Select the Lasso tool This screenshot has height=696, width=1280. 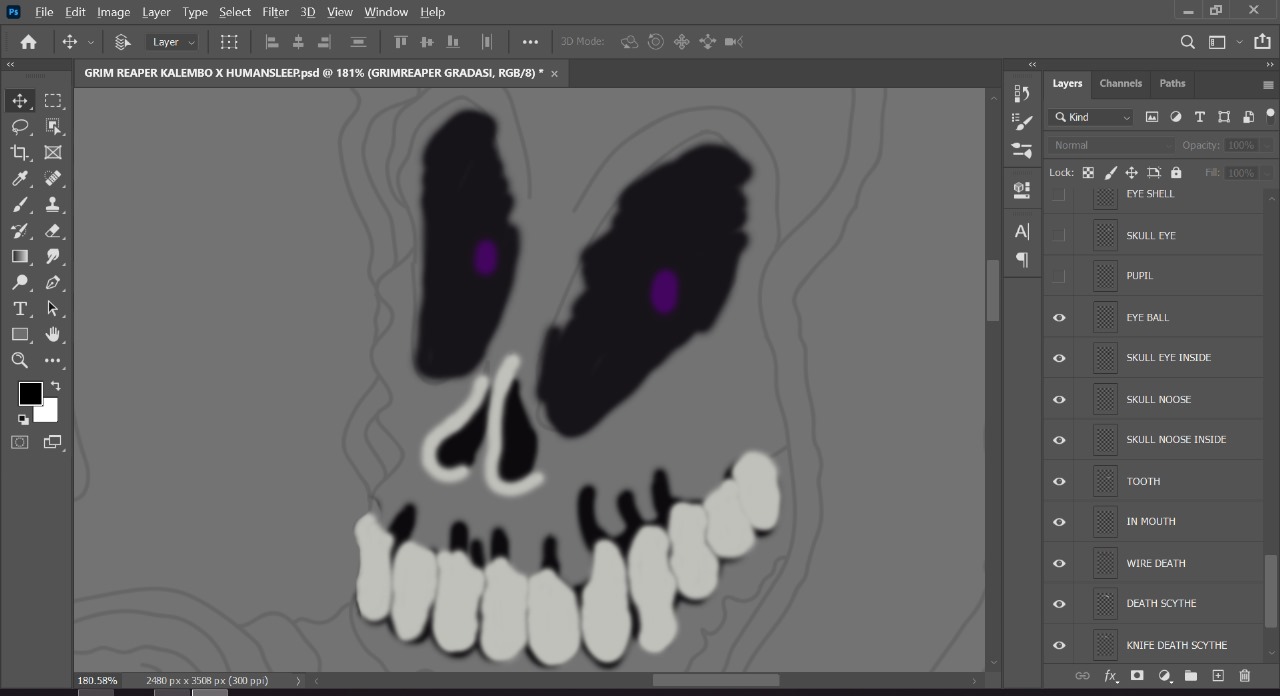pyautogui.click(x=20, y=127)
